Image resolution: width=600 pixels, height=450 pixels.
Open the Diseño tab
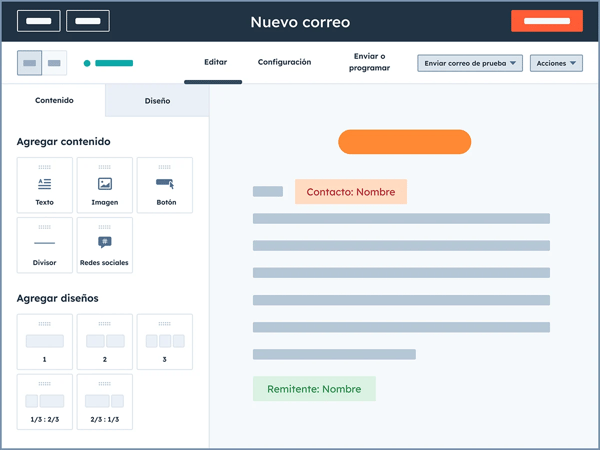(157, 101)
